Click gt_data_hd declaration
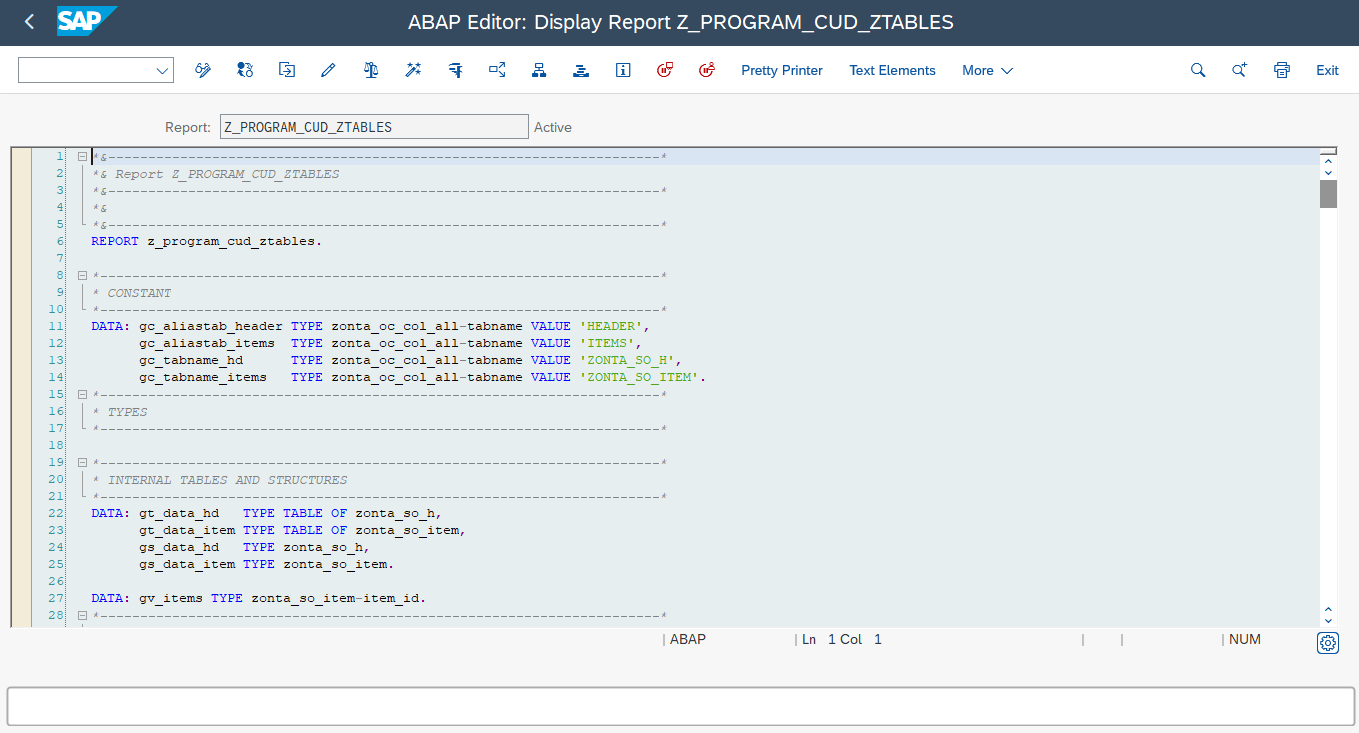The width and height of the screenshot is (1359, 733). point(179,513)
